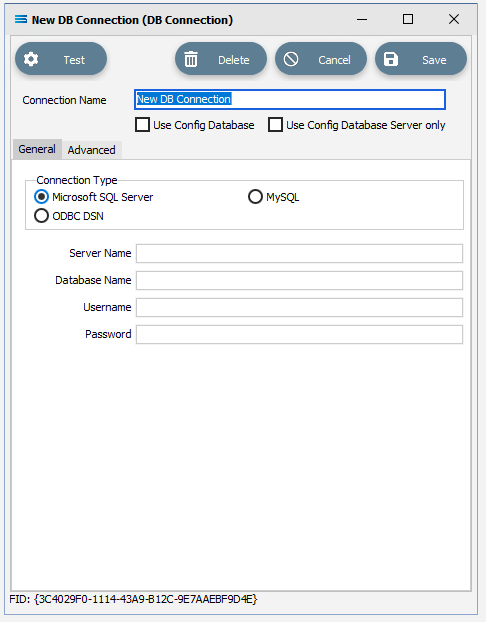Image resolution: width=486 pixels, height=622 pixels.
Task: Maximize the DB Connection window
Action: pyautogui.click(x=408, y=19)
